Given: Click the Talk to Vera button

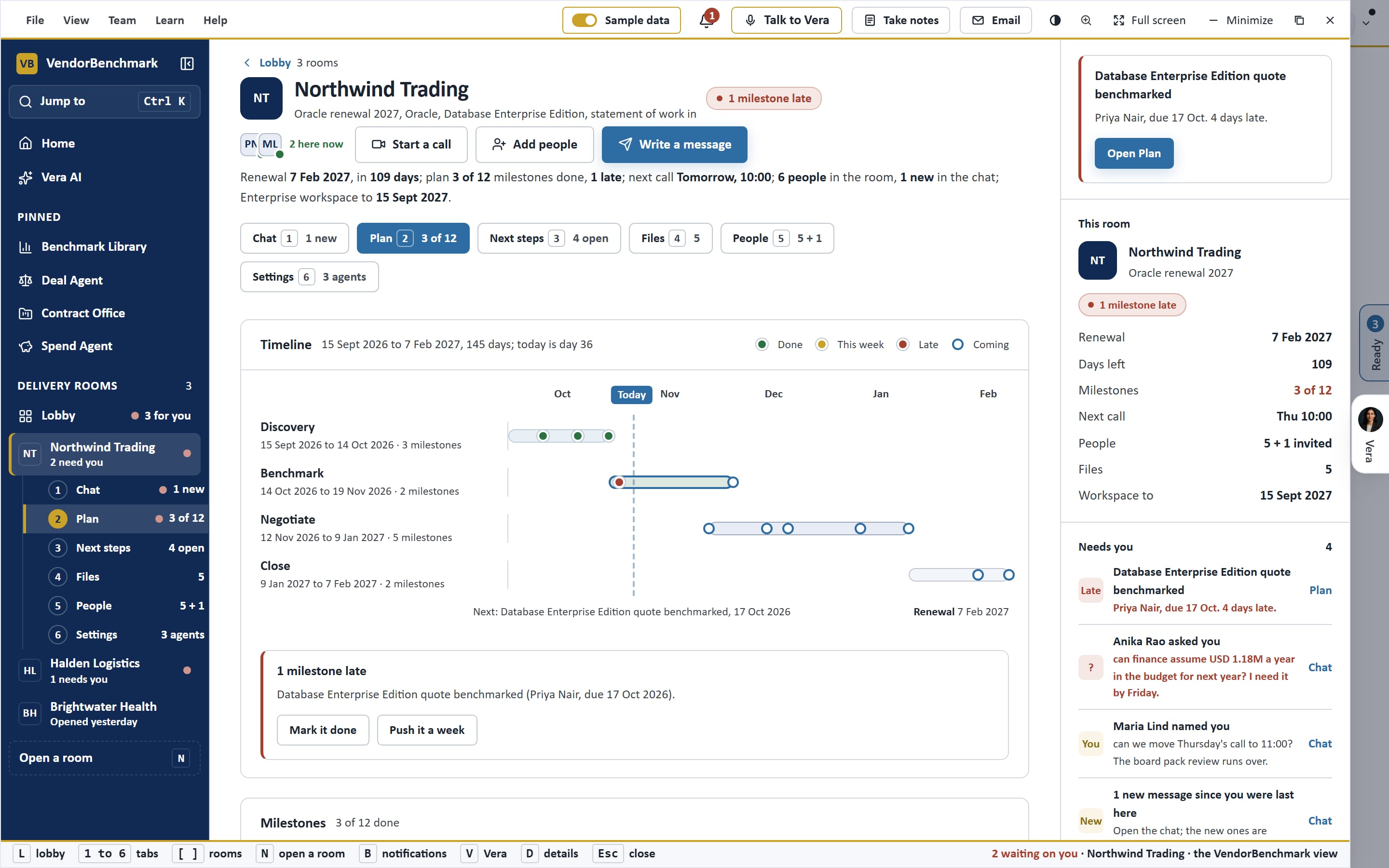Looking at the screenshot, I should coord(786,20).
